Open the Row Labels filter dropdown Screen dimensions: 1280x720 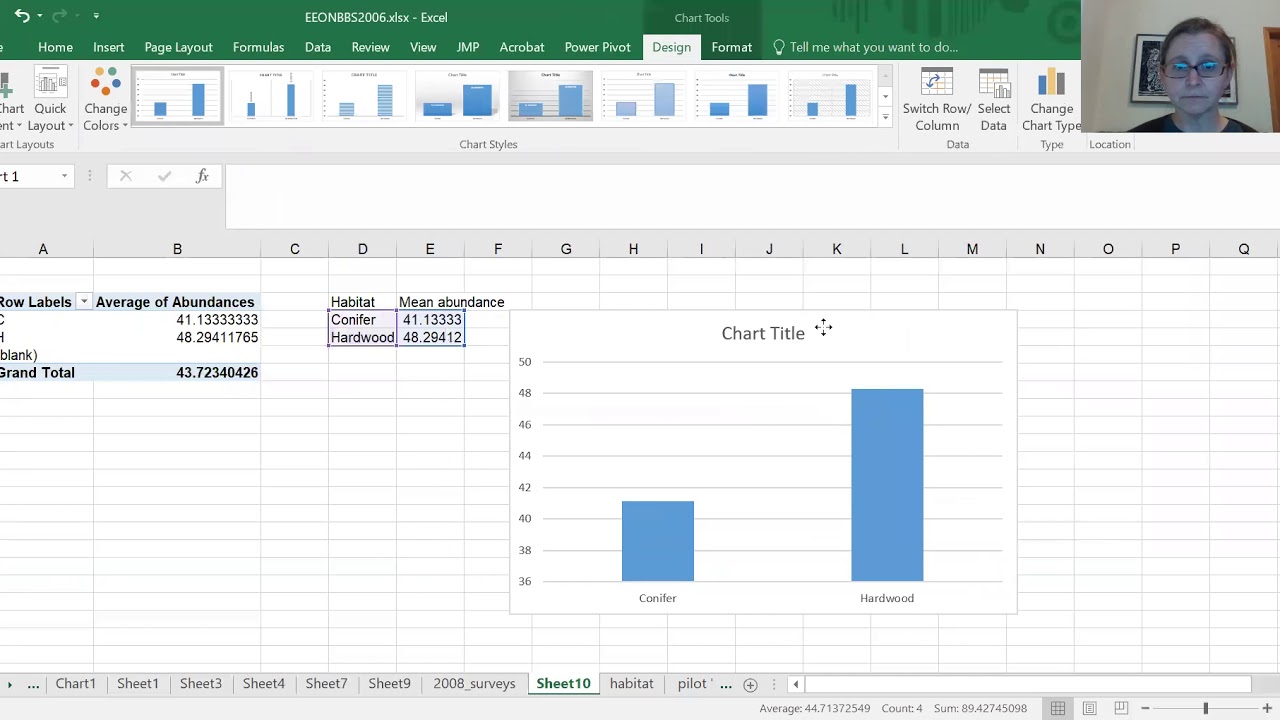(84, 302)
